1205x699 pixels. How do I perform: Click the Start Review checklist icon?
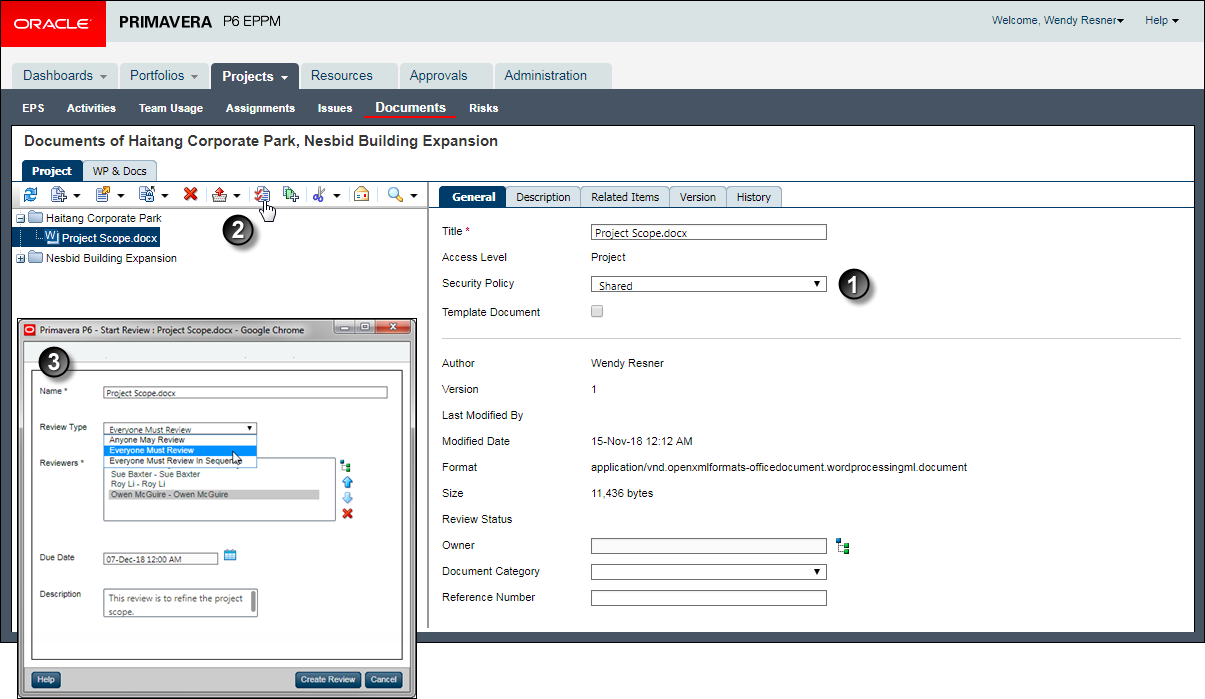262,195
